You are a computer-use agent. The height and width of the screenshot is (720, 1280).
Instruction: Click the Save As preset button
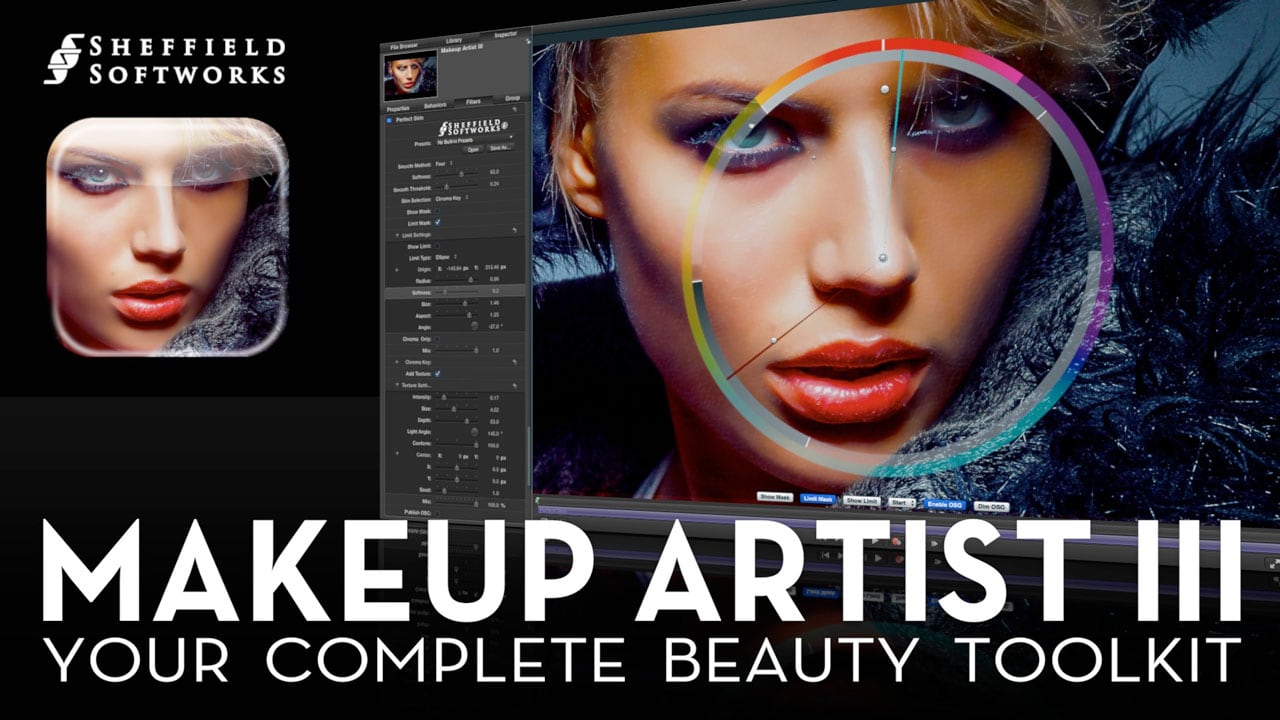tap(501, 148)
